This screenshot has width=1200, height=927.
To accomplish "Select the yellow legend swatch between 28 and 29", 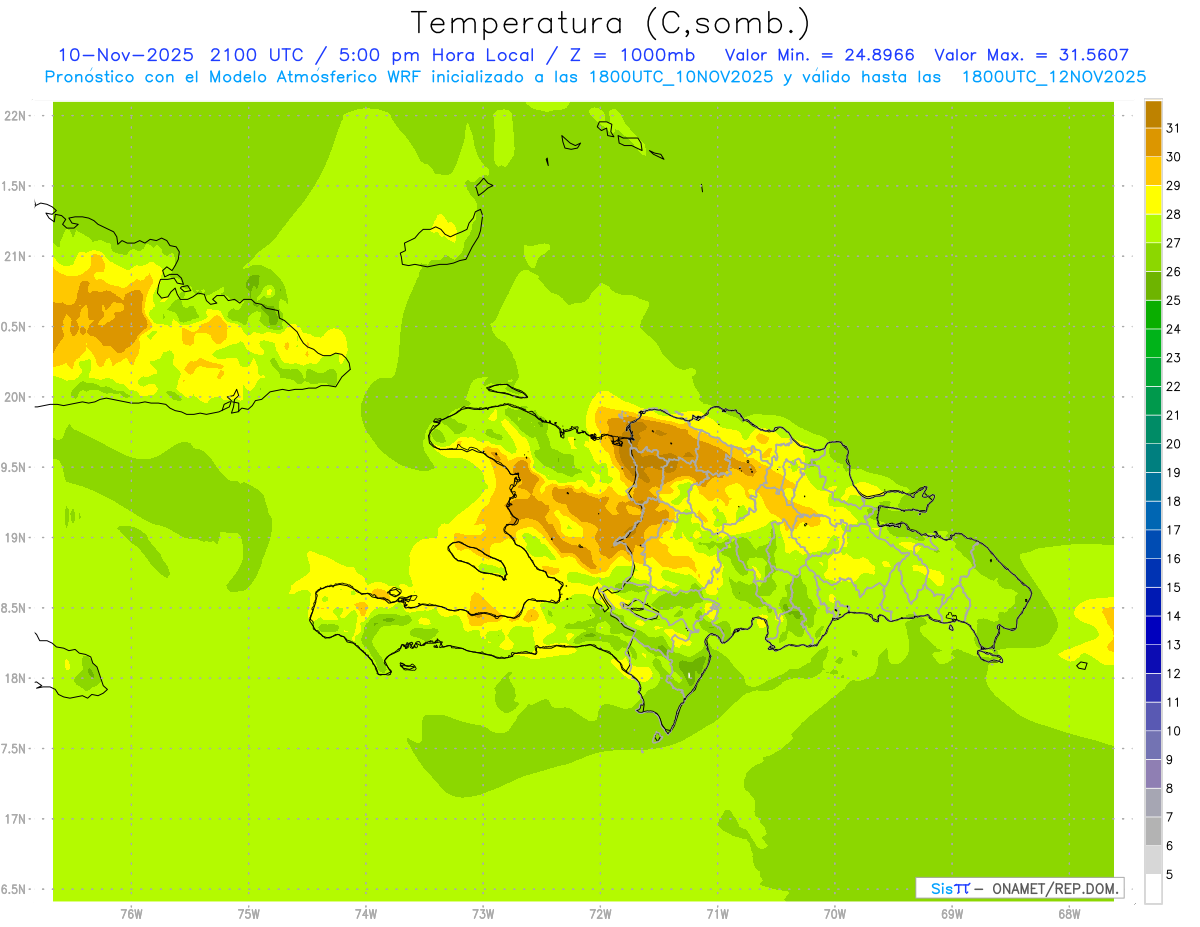I will (x=1153, y=200).
